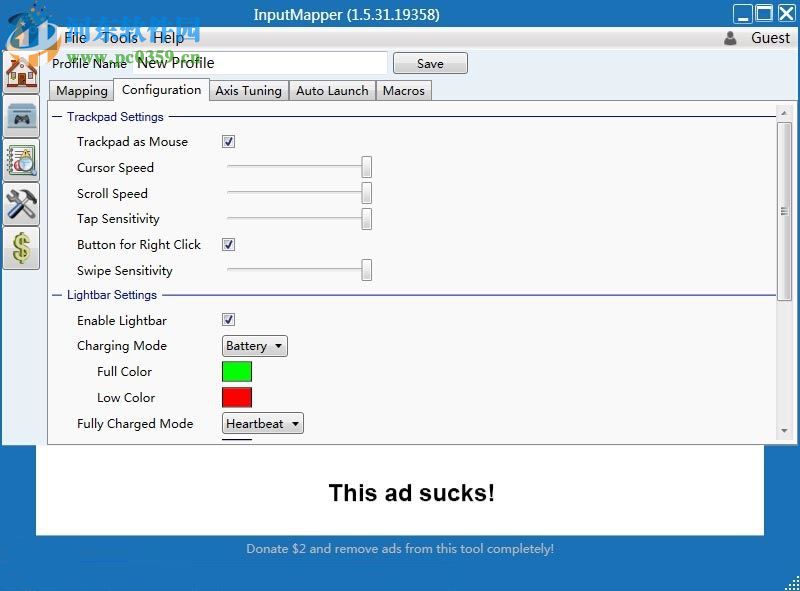Open the hammer and wrench settings icon
Viewport: 800px width, 591px height.
21,205
